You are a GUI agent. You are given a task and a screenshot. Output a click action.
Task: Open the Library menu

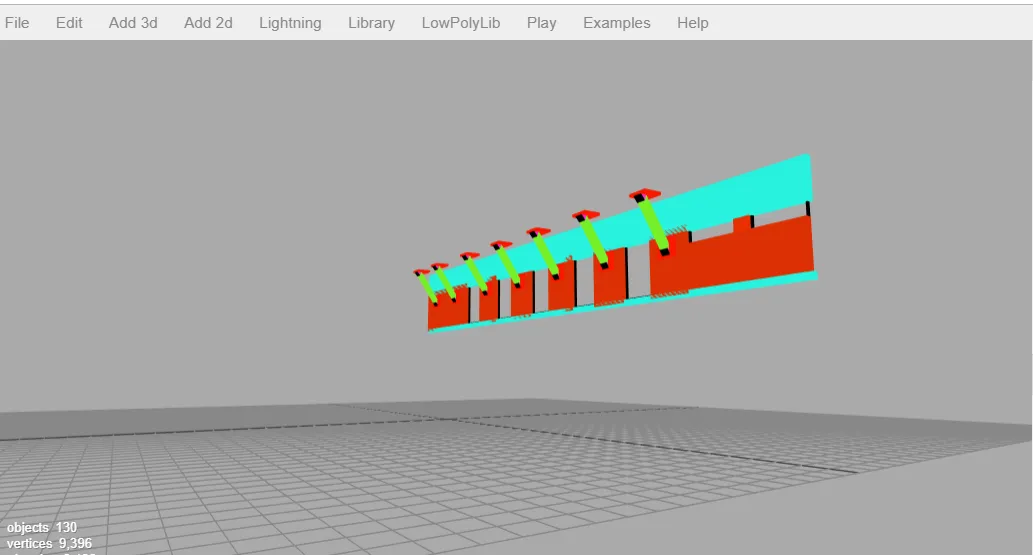372,23
